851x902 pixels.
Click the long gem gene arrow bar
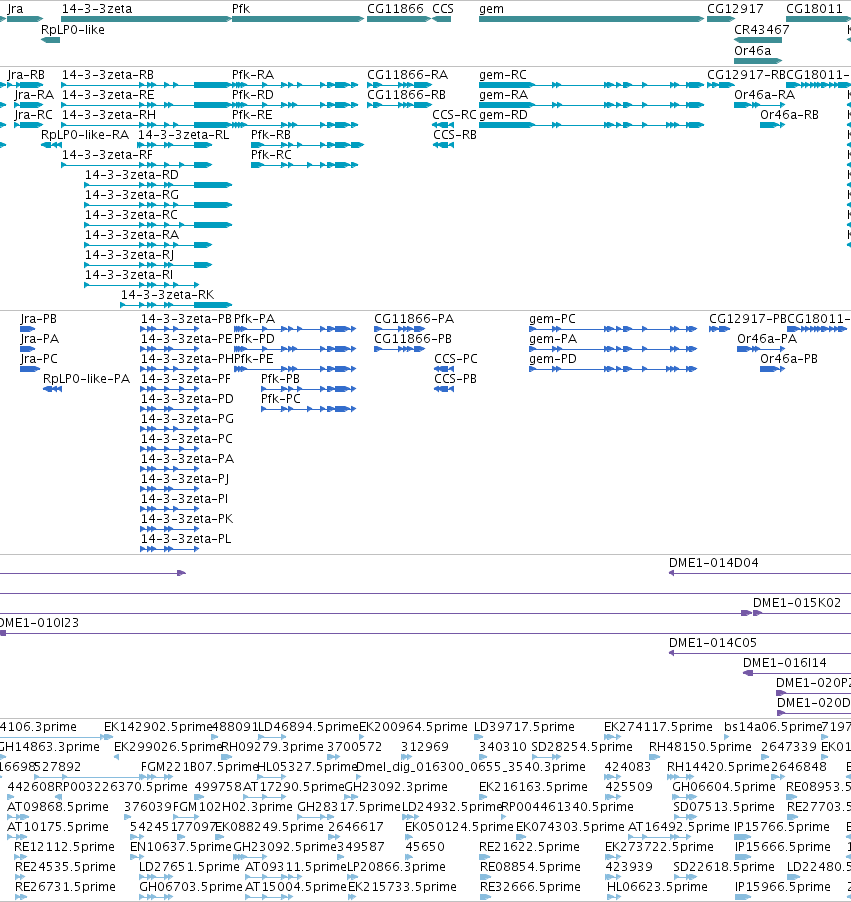pos(591,19)
